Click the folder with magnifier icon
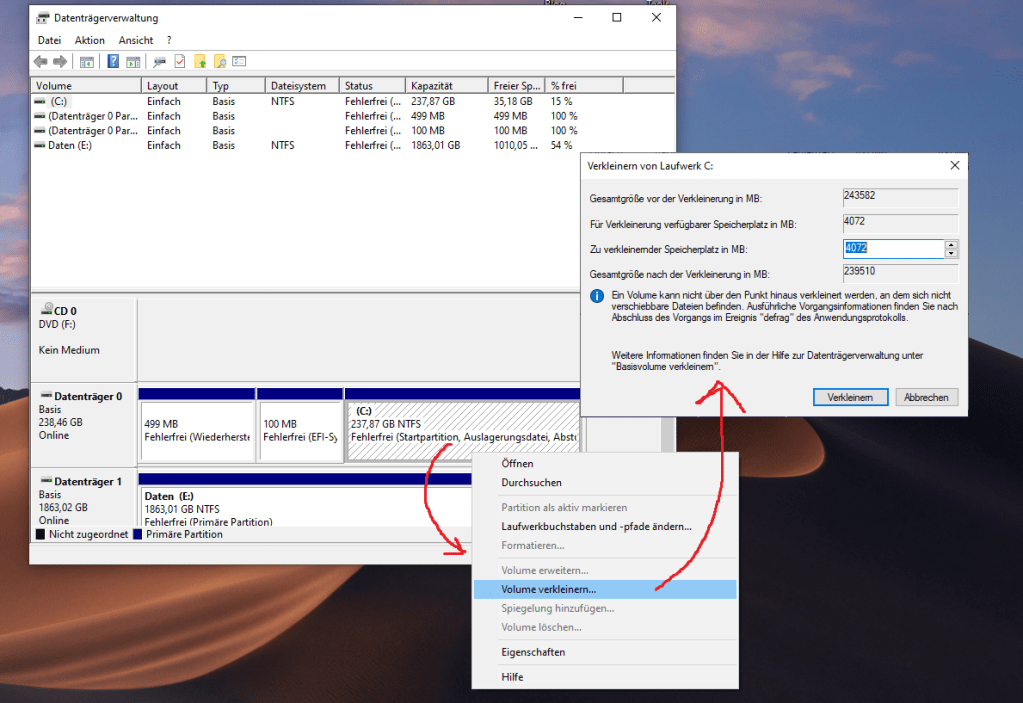 tap(220, 62)
